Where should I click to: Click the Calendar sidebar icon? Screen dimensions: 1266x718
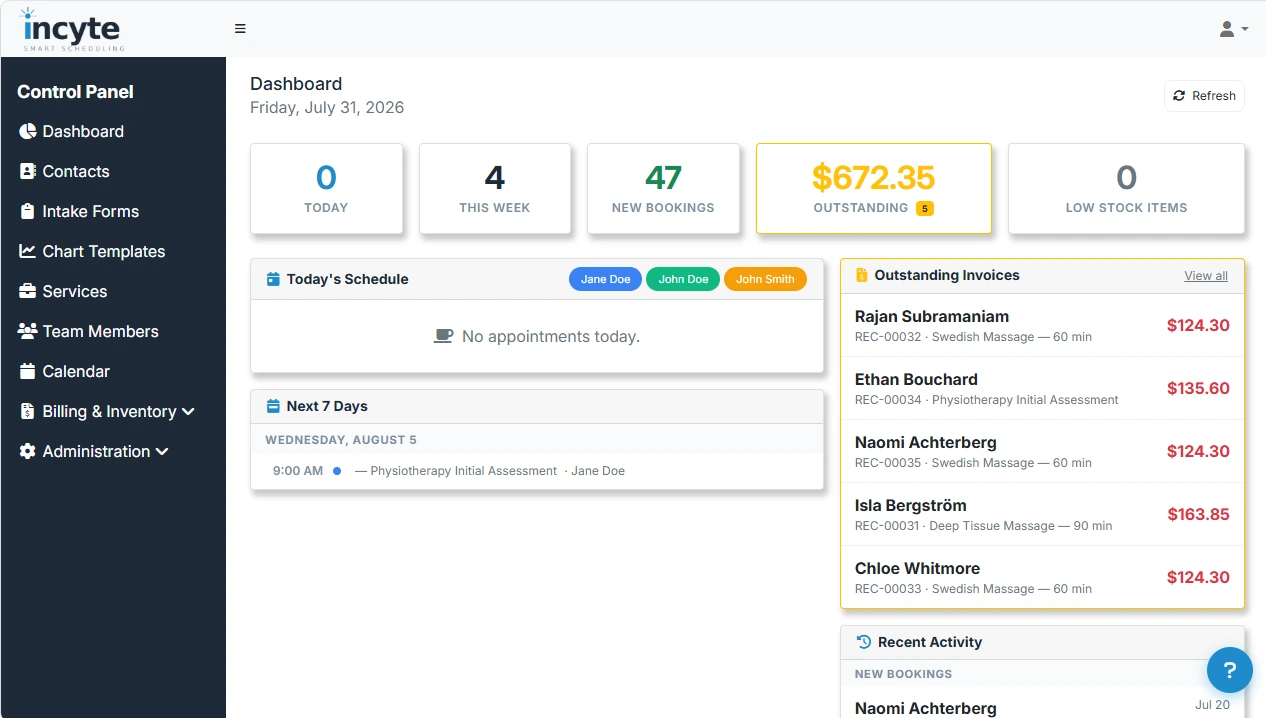coord(27,371)
